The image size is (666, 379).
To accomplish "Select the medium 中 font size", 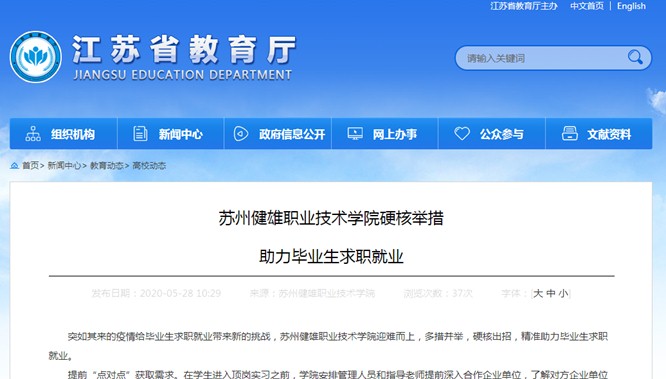I will coord(551,294).
